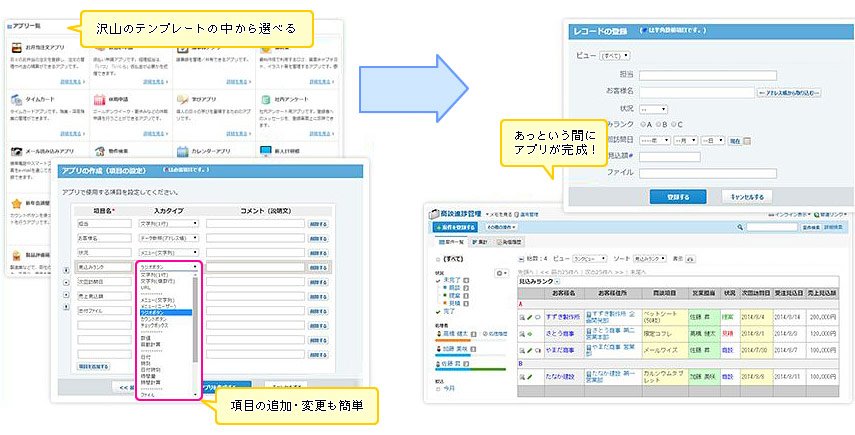This screenshot has height=435, width=855.
Task: Open the input type dropdown for 担当 row
Action: [x=168, y=223]
